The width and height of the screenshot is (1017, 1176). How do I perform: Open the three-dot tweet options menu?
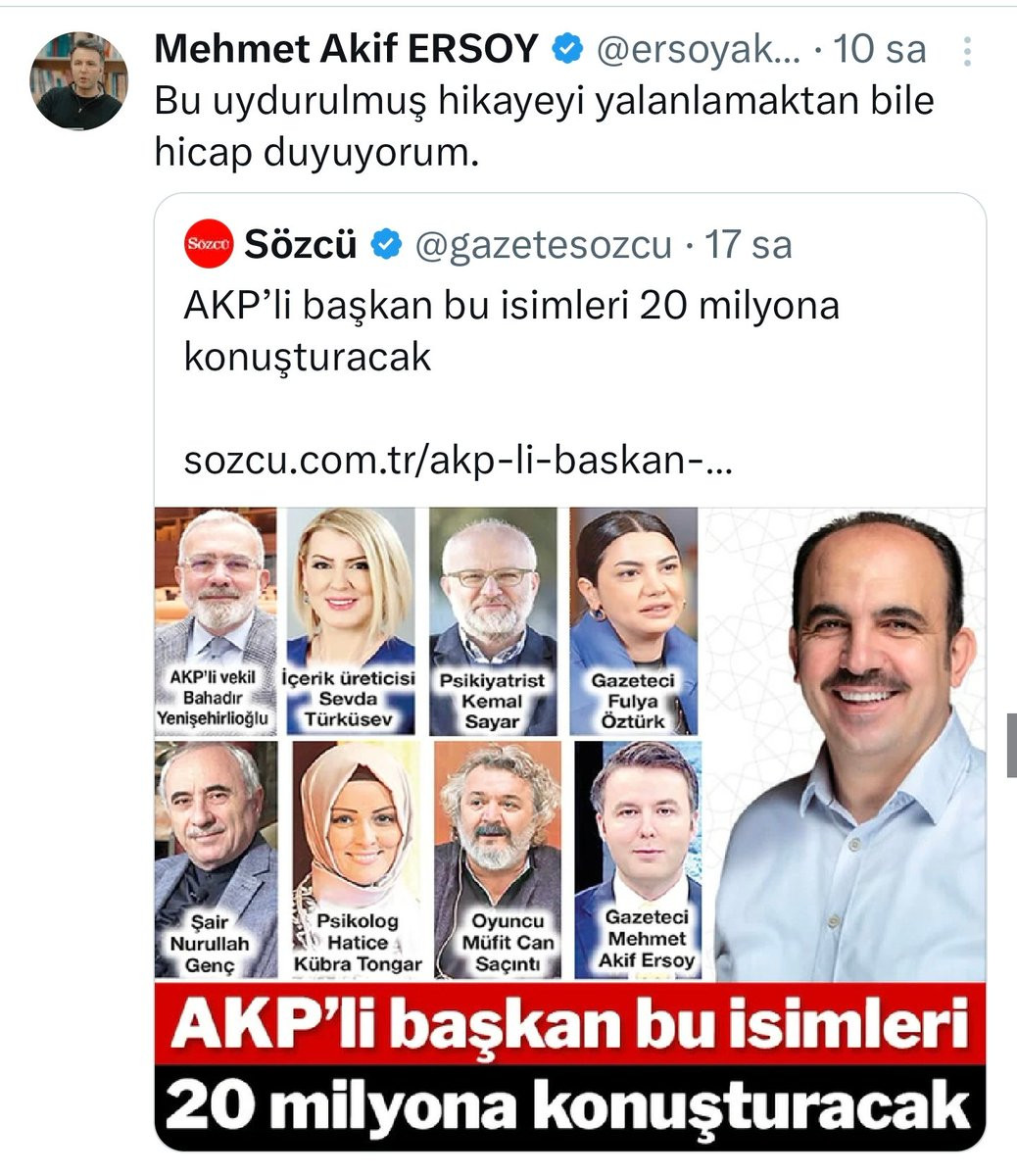[x=968, y=52]
